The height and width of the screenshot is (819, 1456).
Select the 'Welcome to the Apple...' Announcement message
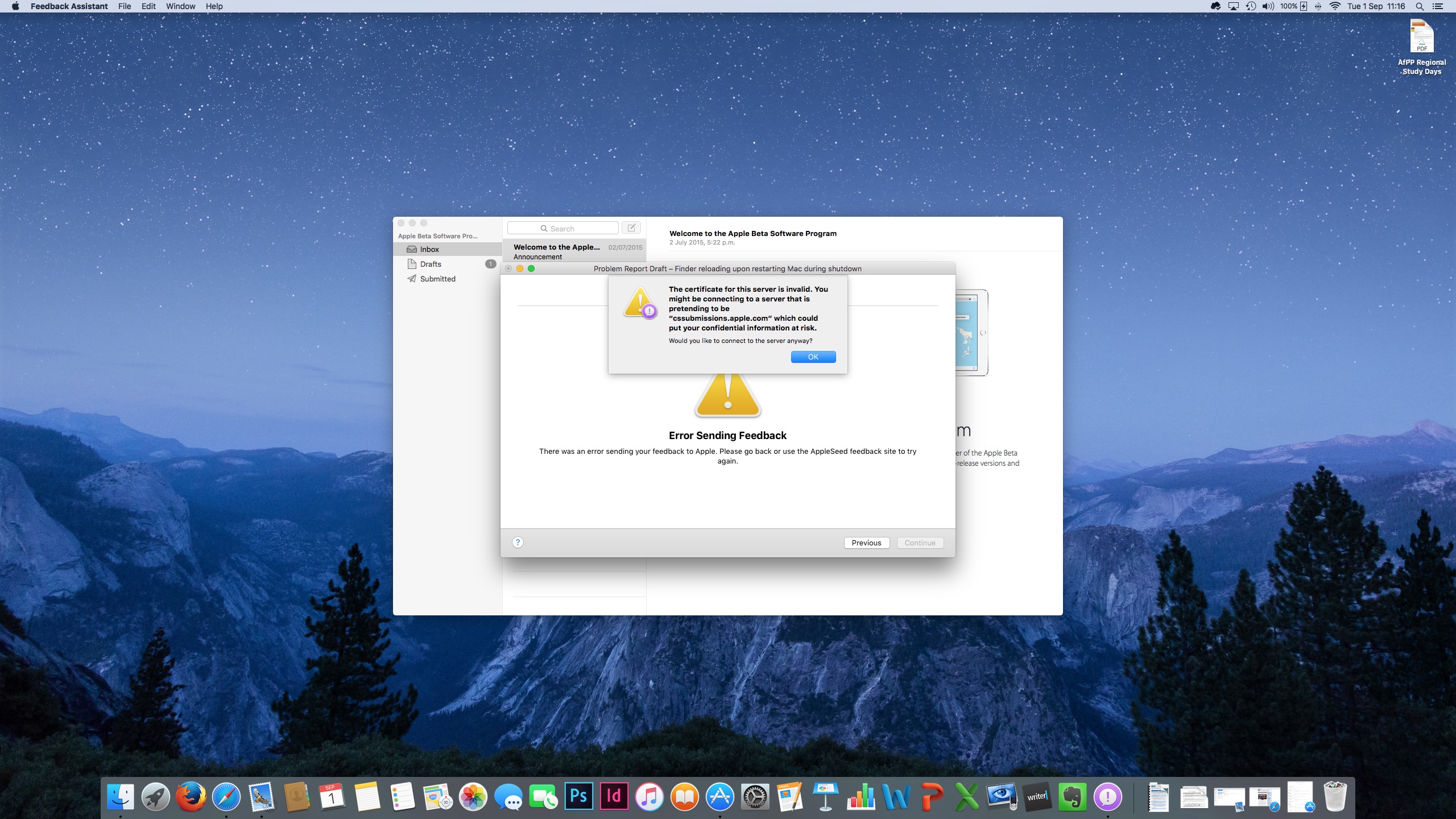(574, 251)
